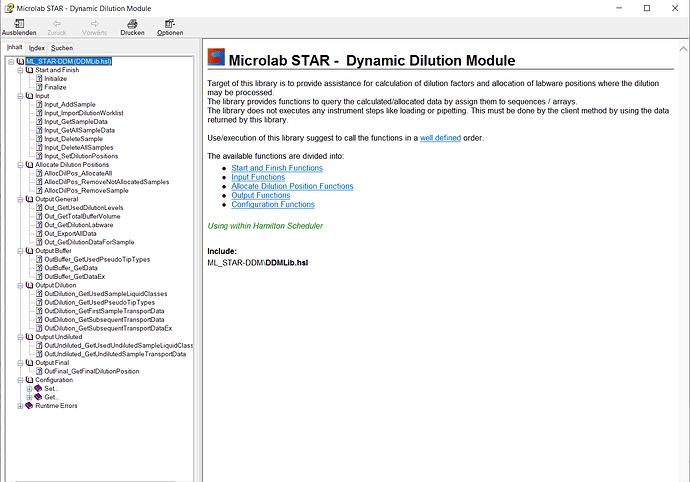Collapse the Input branch expander
690x482 pixels.
20,96
